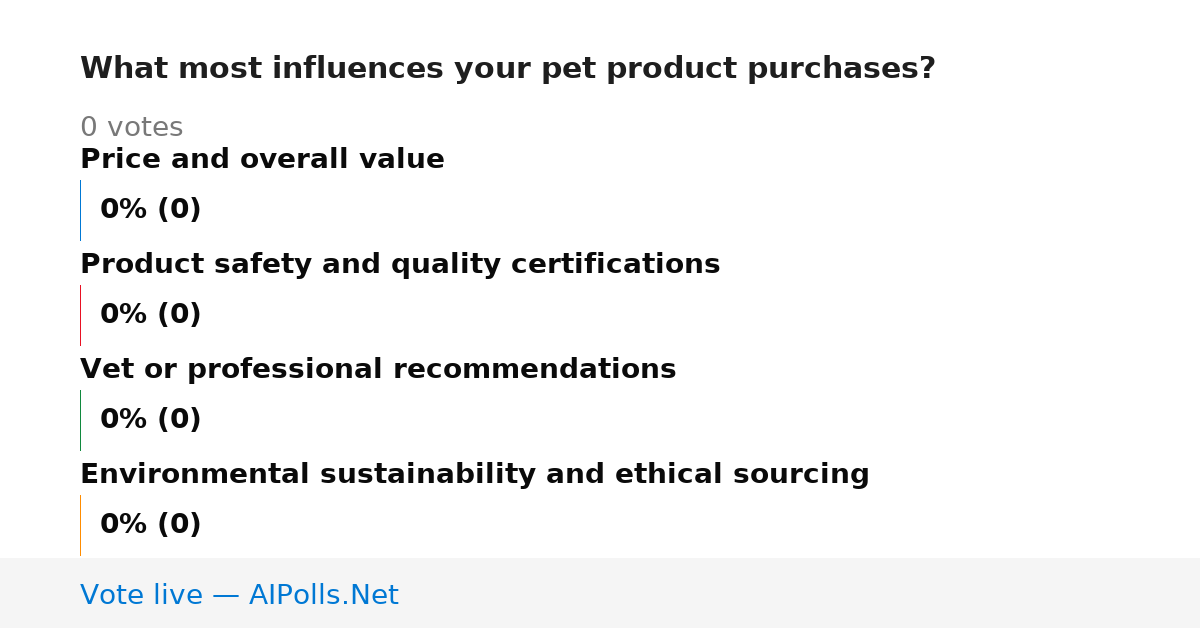Click the 0% percentage under Environmental sustainability
The image size is (1200, 628).
click(x=124, y=525)
